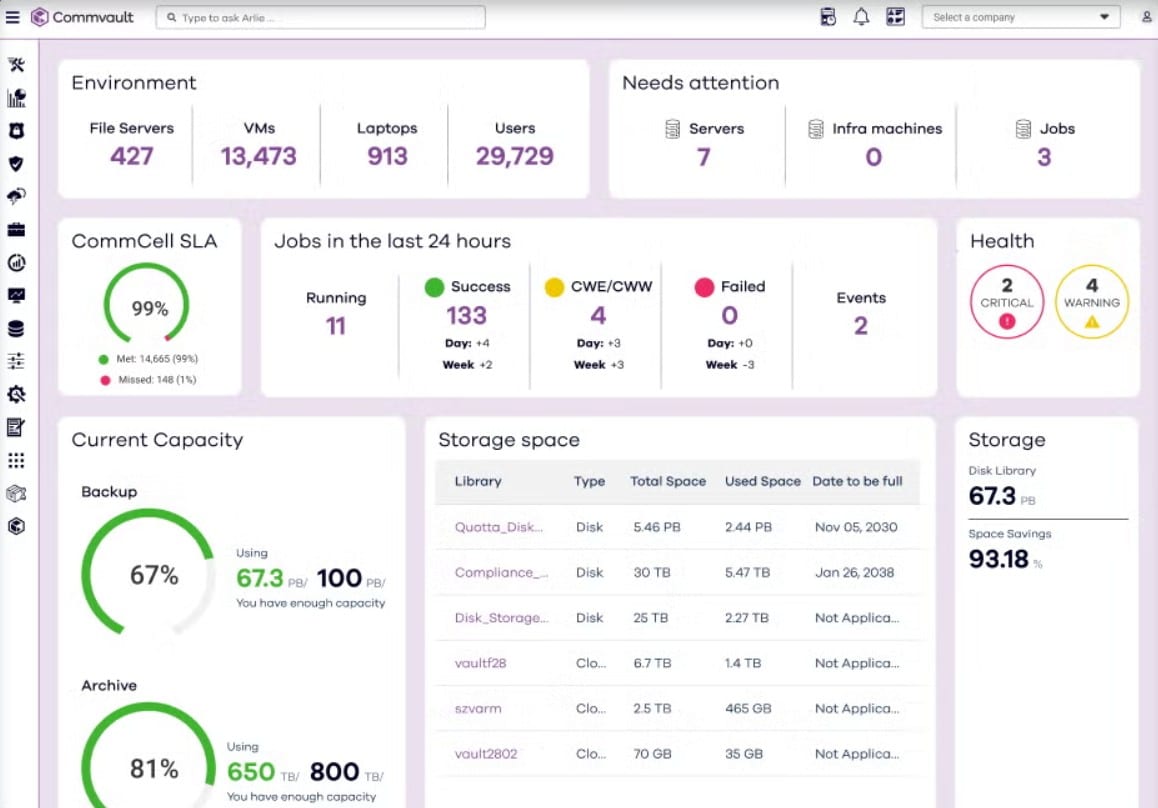Viewport: 1158px width, 808px height.
Task: Open the user profile icon
Action: click(x=1146, y=17)
